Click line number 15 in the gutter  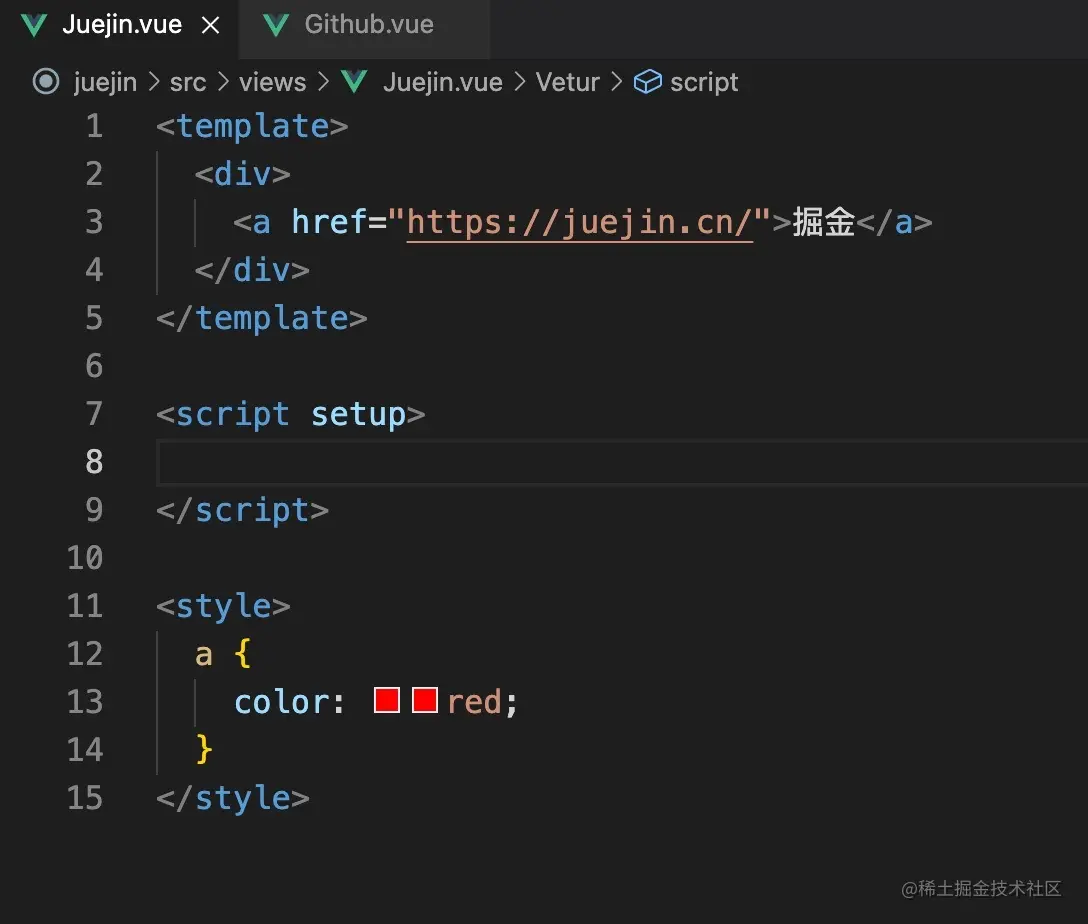coord(85,798)
